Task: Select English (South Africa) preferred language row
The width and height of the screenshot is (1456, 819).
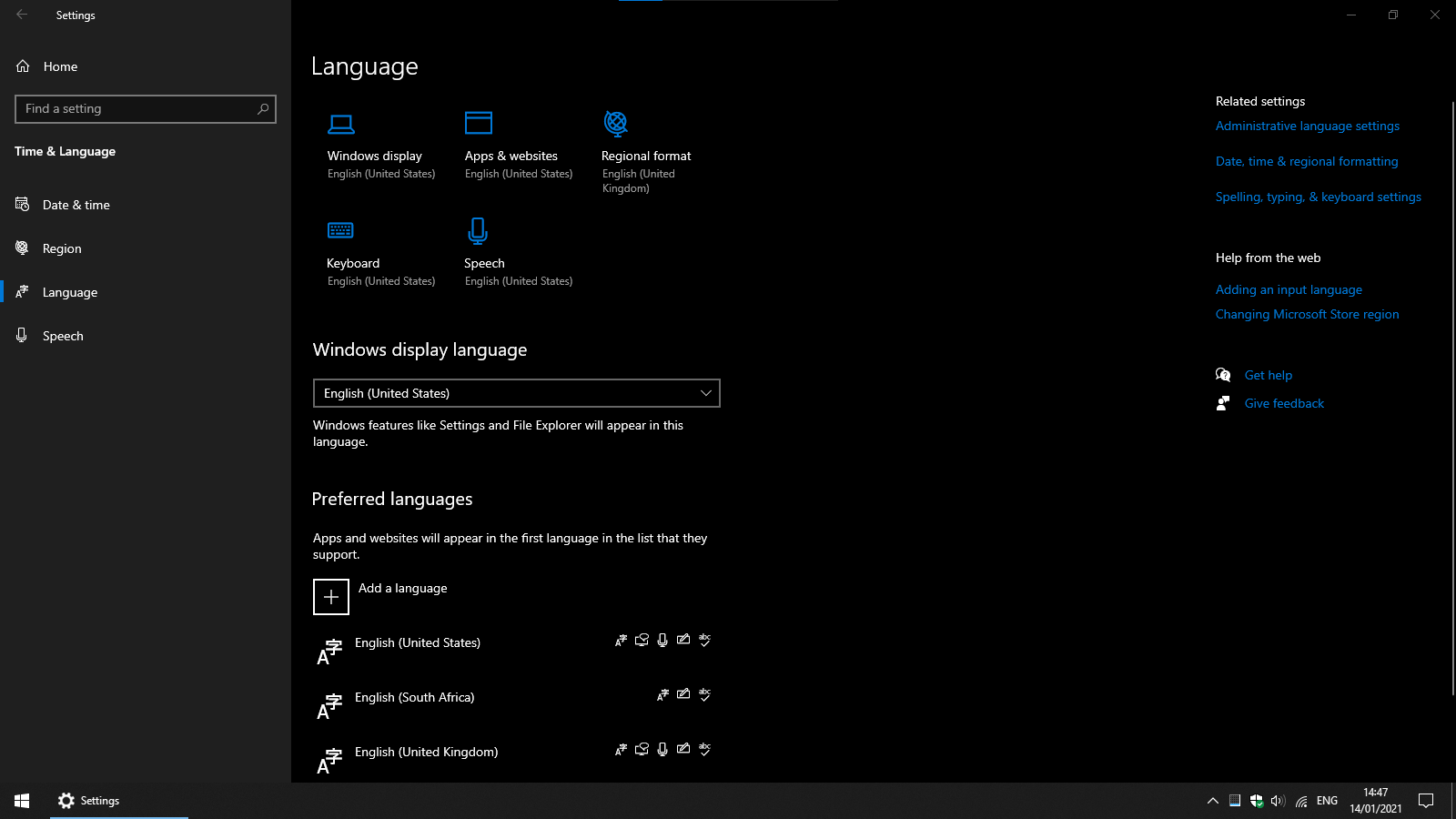Action: click(x=517, y=706)
